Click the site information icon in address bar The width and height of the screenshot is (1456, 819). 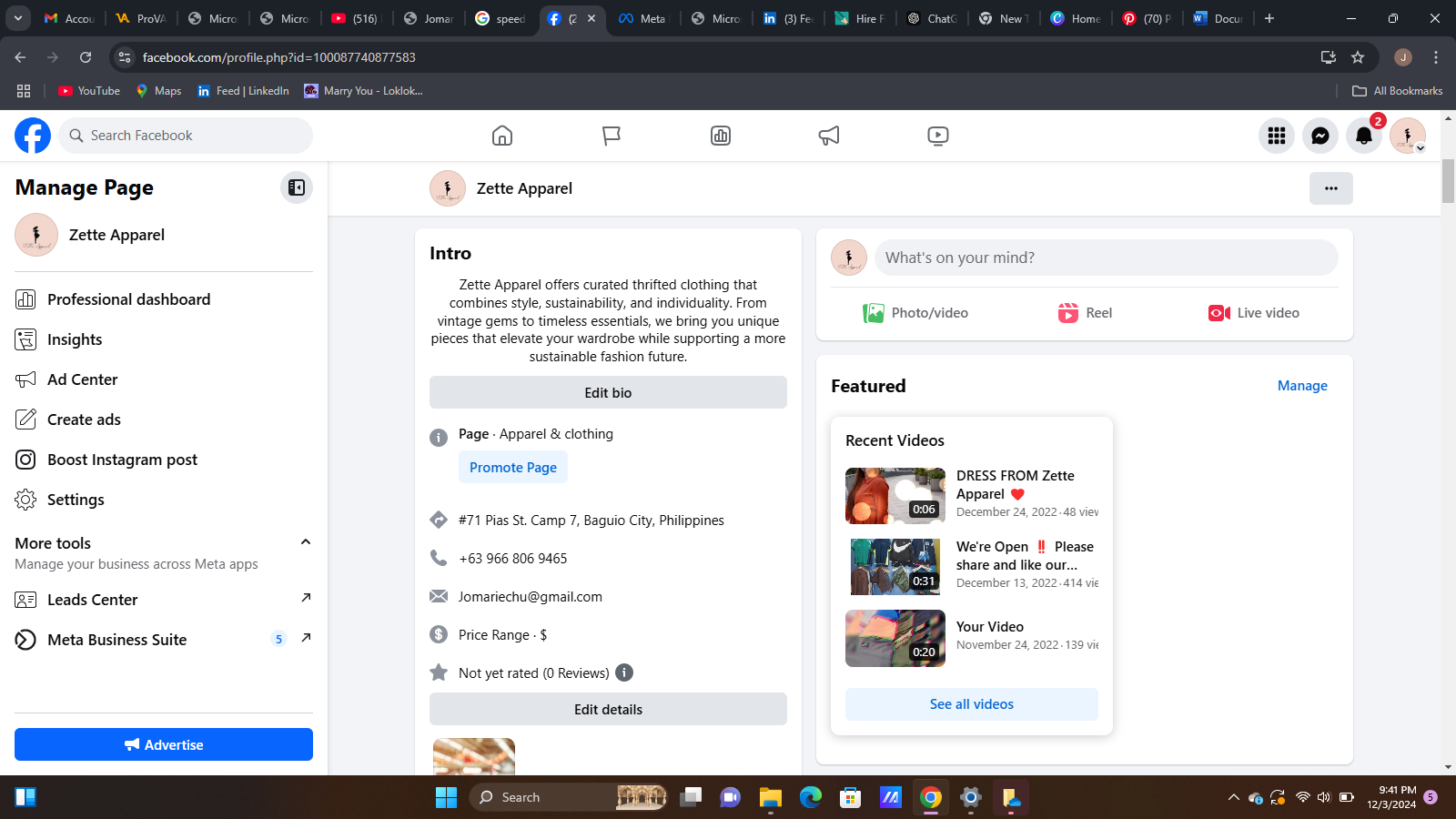(x=125, y=57)
